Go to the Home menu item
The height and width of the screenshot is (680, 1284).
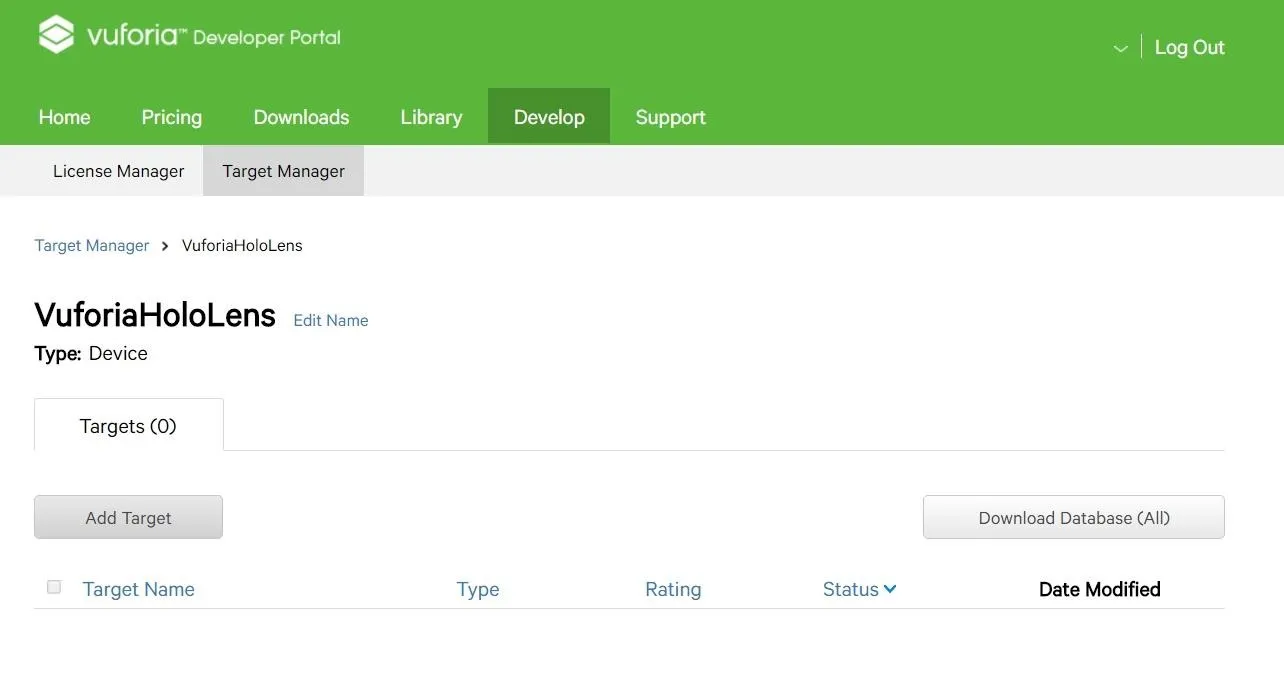click(64, 117)
